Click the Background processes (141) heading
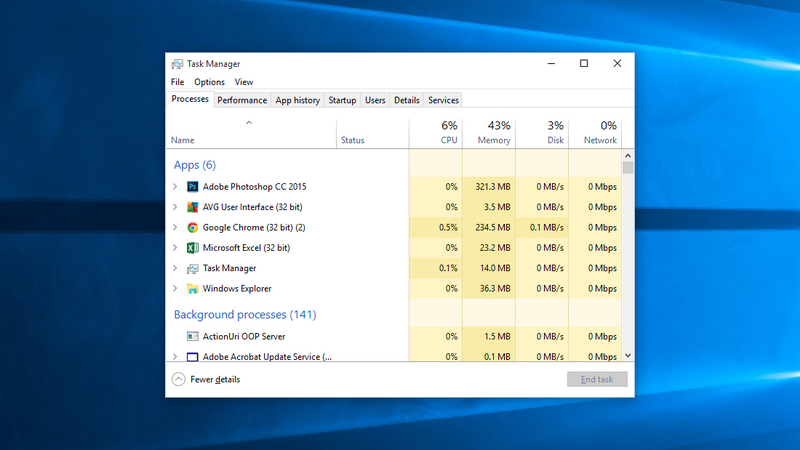 coord(245,314)
